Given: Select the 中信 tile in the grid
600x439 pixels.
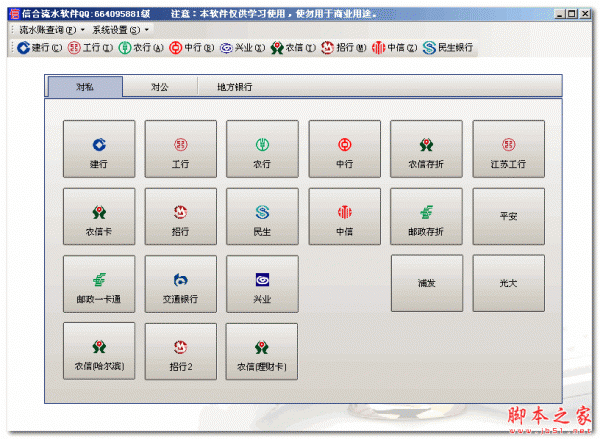Looking at the screenshot, I should click(x=344, y=216).
